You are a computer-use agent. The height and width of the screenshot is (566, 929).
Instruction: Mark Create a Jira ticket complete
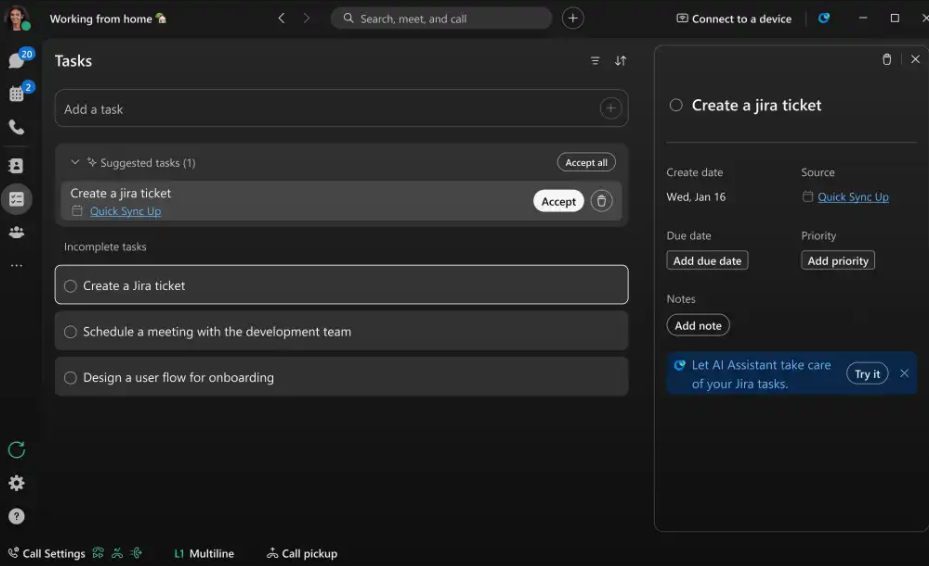(x=71, y=286)
